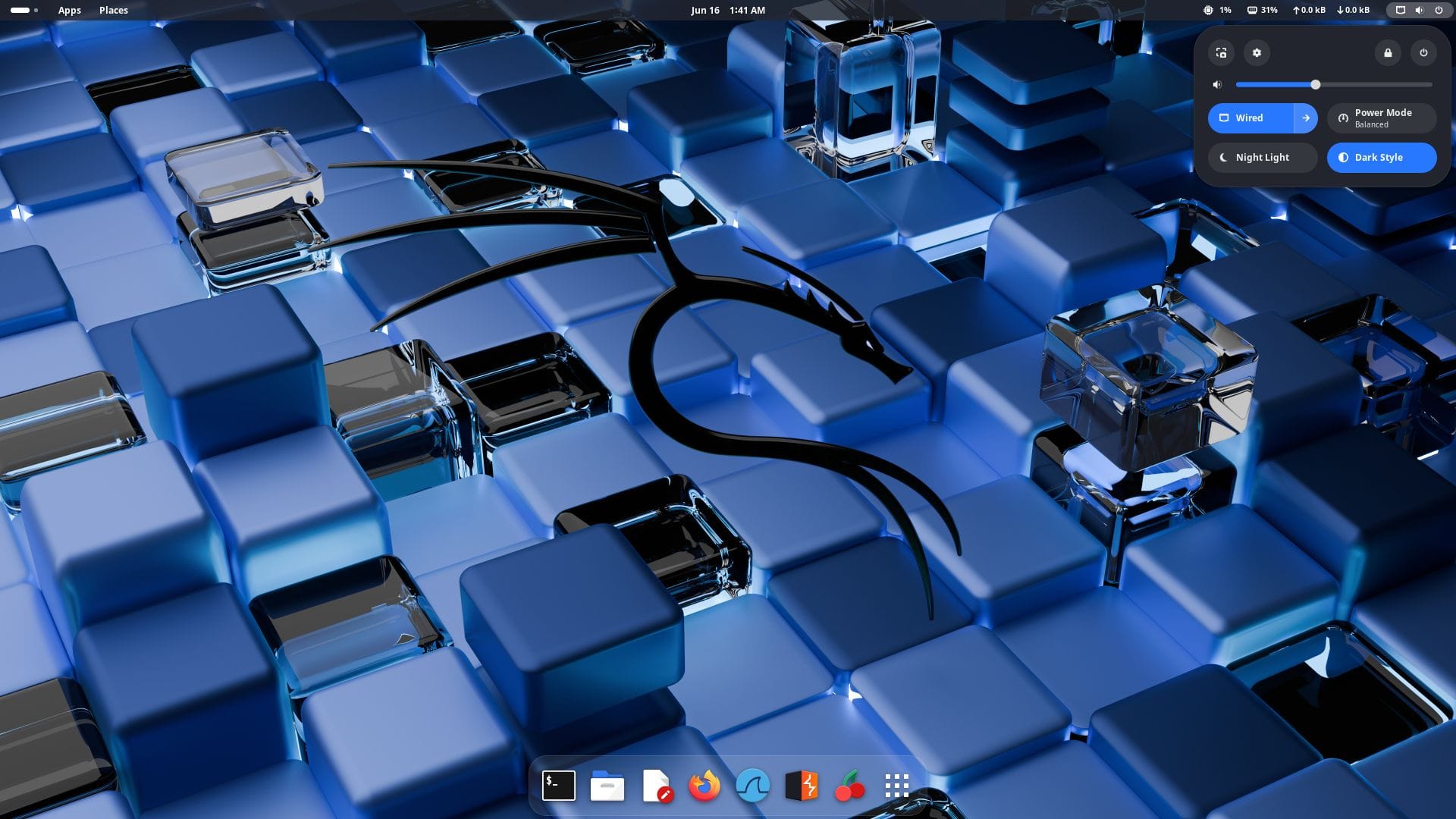Open the power off options
Viewport: 1456px width, 819px height.
(x=1423, y=53)
